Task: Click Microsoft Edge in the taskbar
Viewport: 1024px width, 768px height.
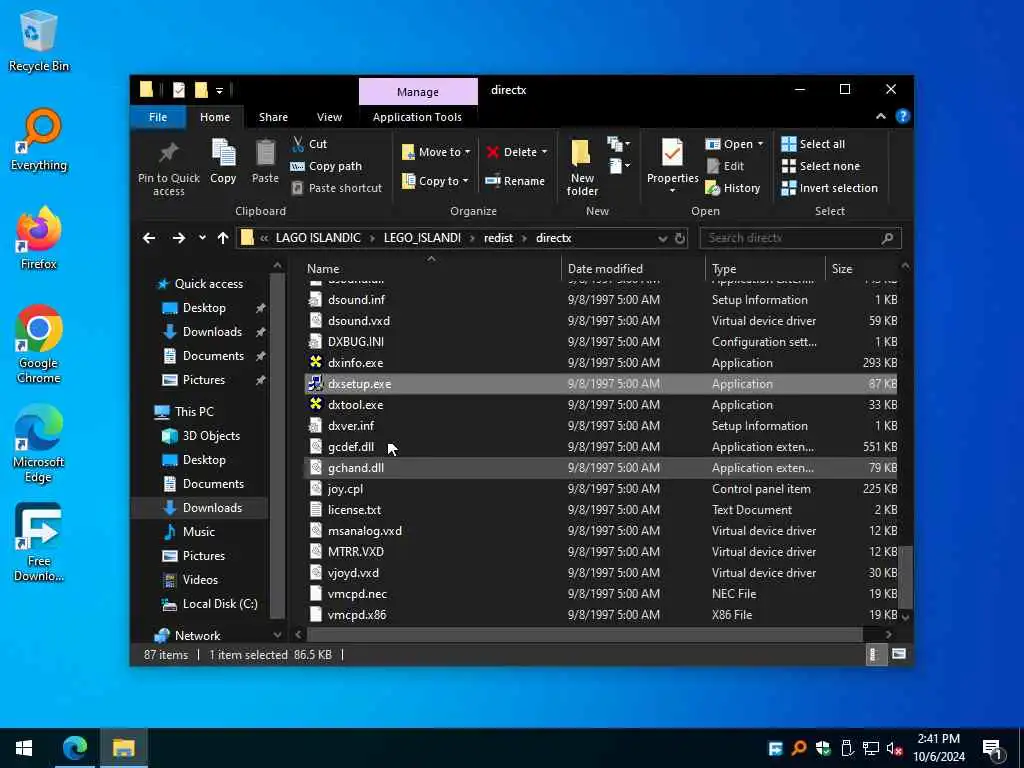Action: point(75,748)
